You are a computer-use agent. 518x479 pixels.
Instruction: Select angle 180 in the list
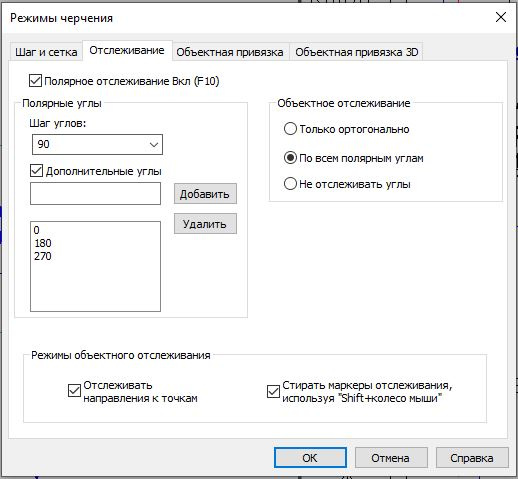[x=43, y=243]
